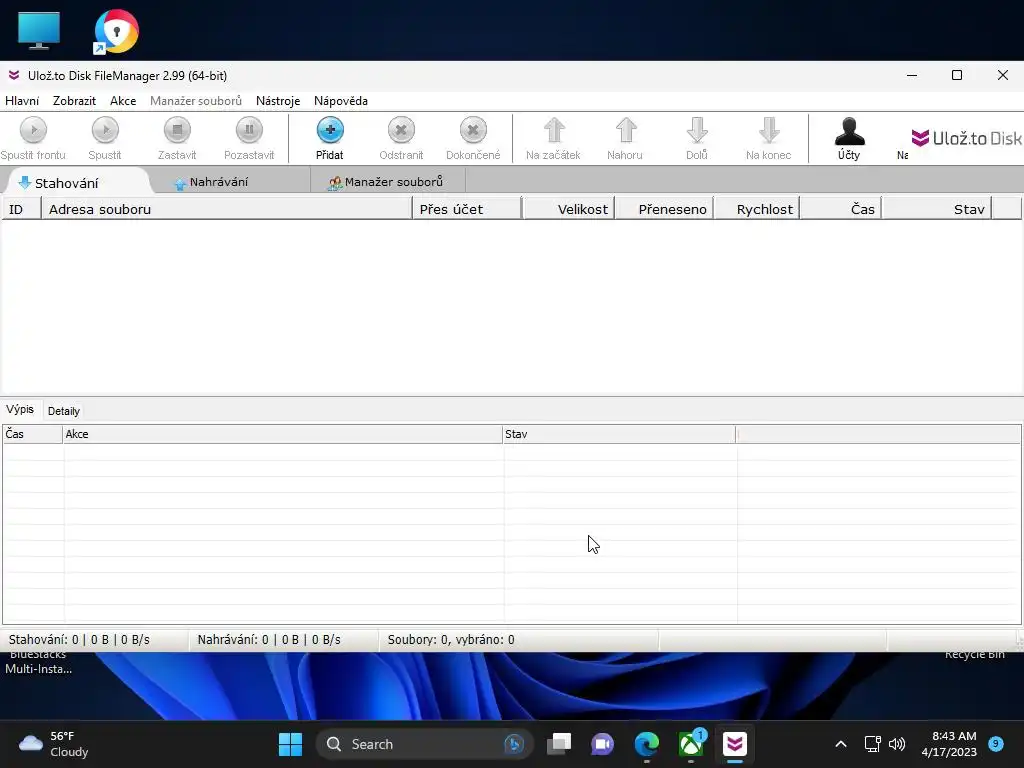Click the Soubory: 0, vybráno: 0 status text
This screenshot has height=768, width=1024.
[x=451, y=640]
